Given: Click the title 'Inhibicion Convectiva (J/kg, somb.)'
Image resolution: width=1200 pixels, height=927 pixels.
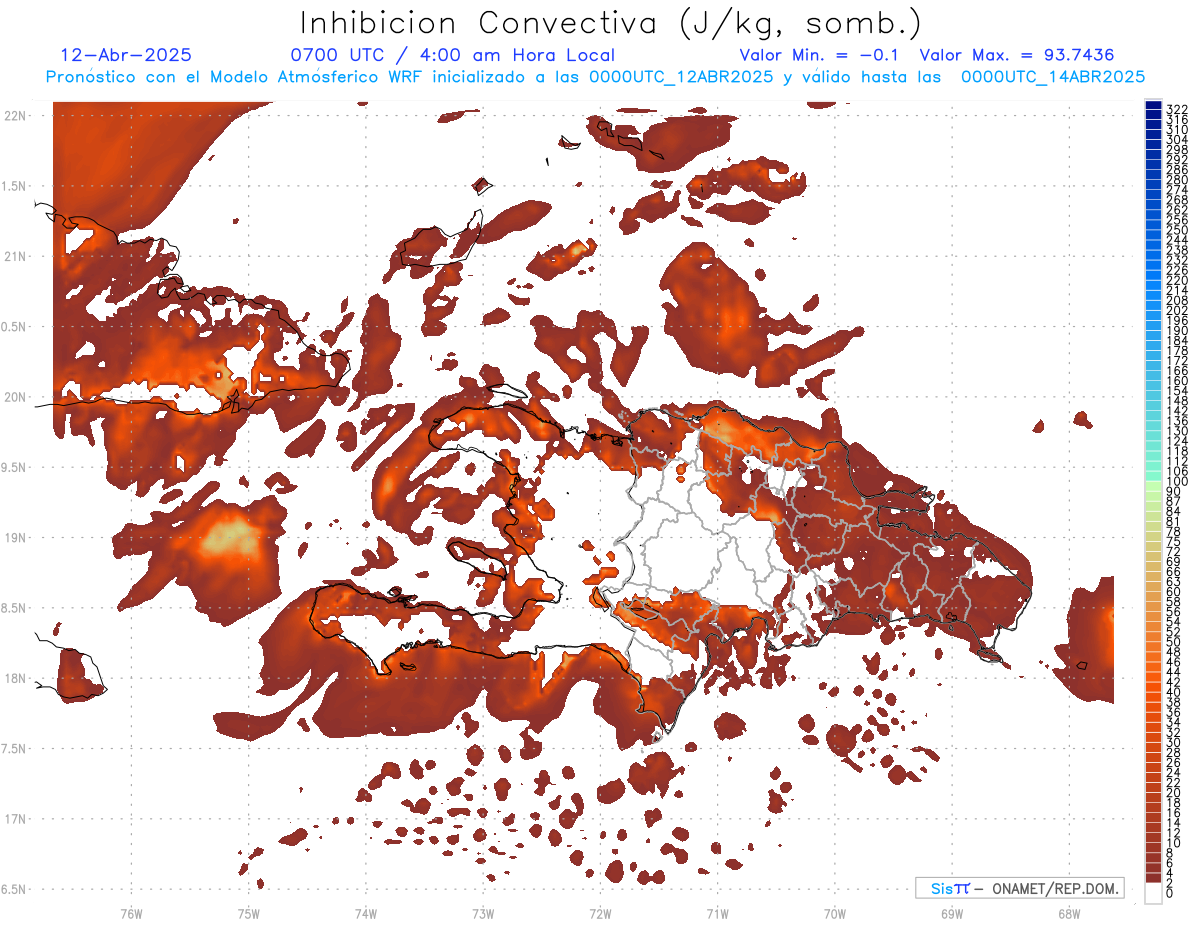Looking at the screenshot, I should (611, 23).
